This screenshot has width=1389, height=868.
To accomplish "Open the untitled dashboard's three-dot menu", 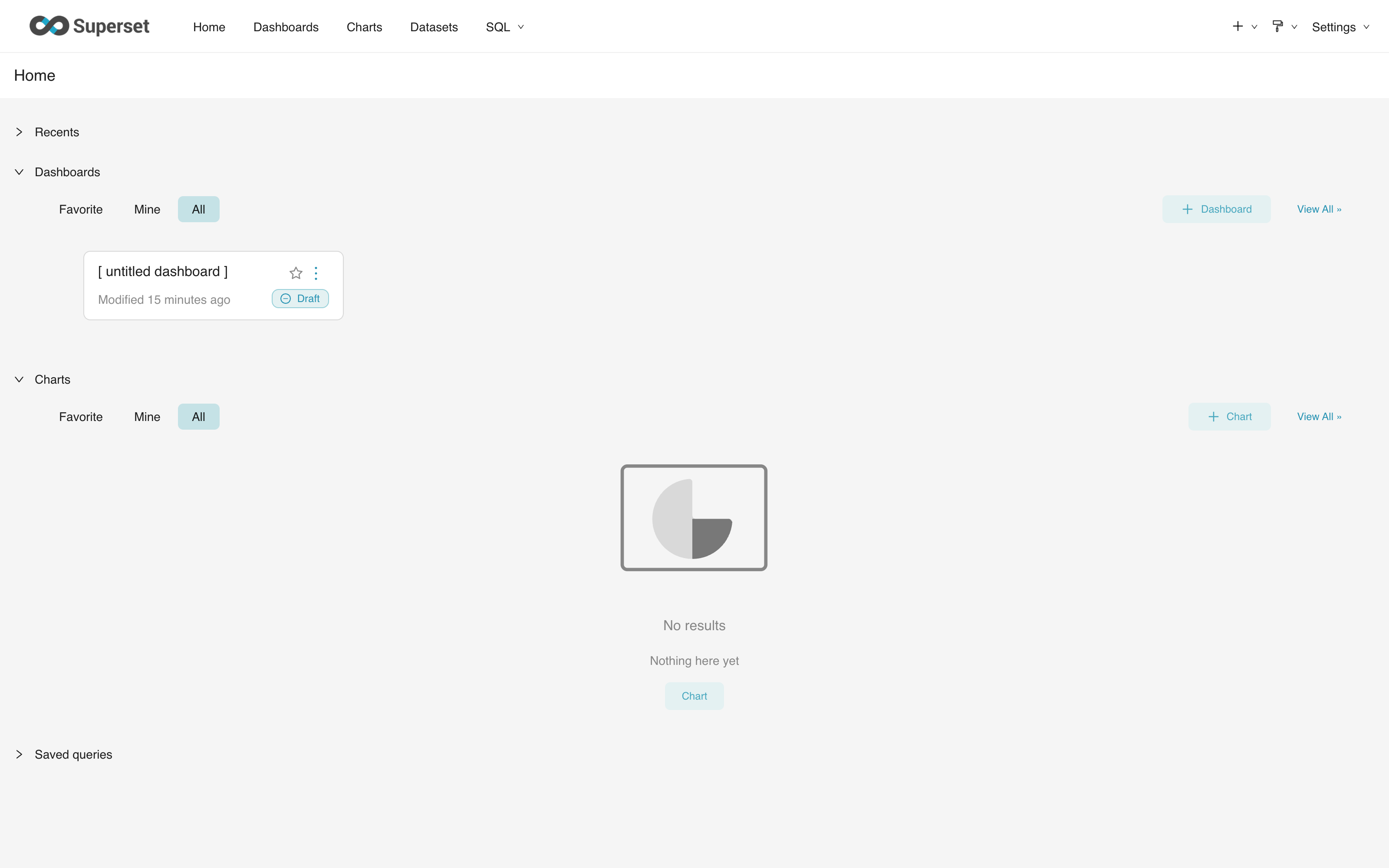I will (x=316, y=273).
